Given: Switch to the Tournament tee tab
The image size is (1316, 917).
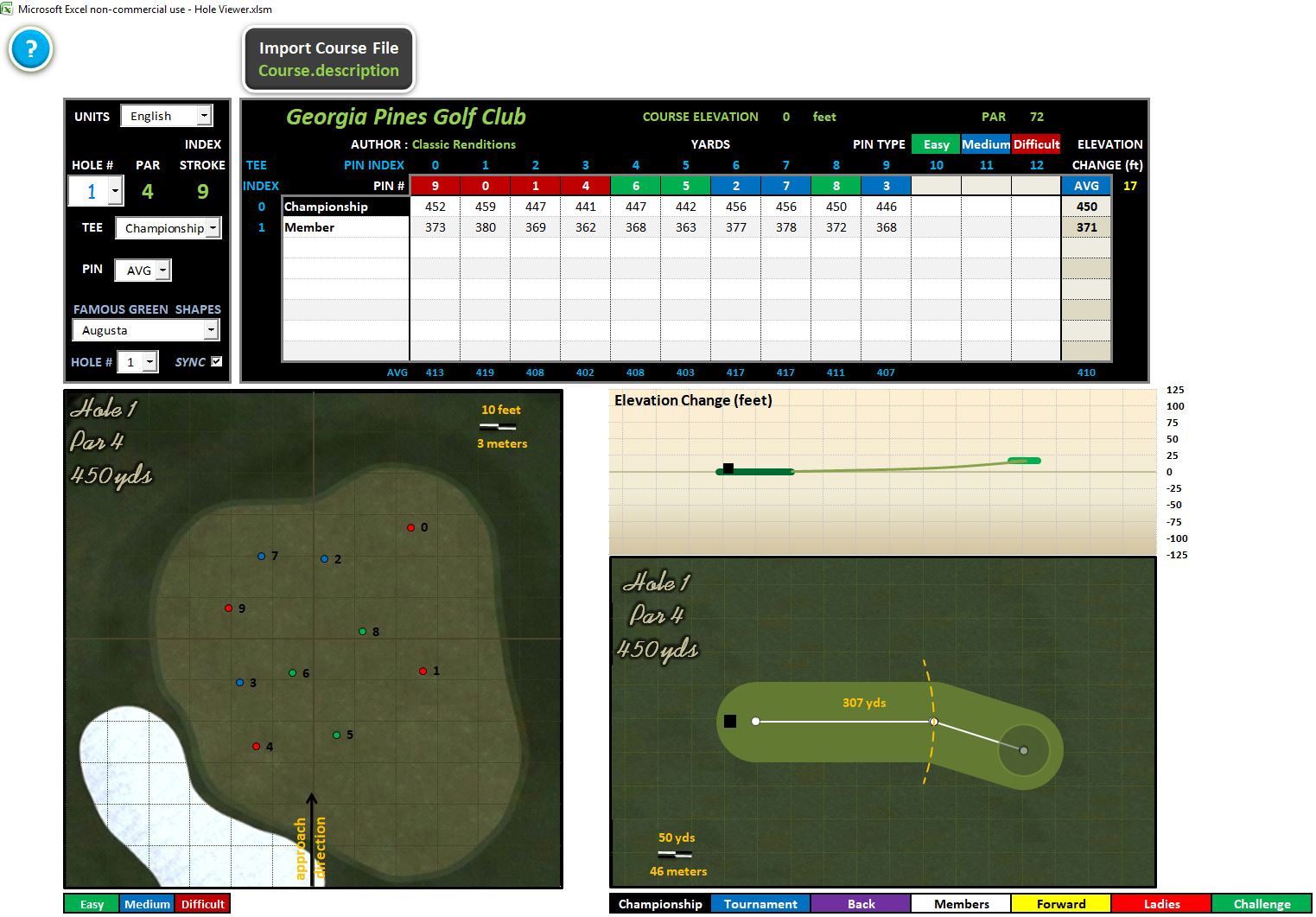Looking at the screenshot, I should (x=760, y=904).
